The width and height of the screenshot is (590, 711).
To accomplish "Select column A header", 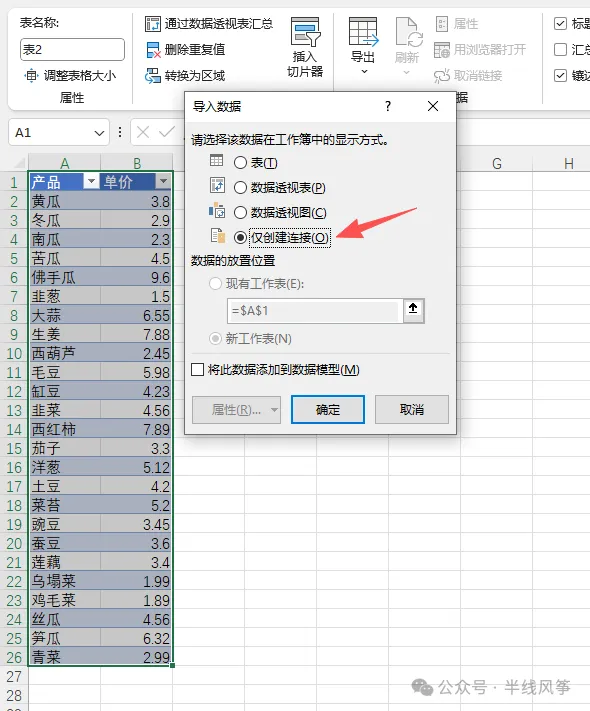I will pos(64,163).
